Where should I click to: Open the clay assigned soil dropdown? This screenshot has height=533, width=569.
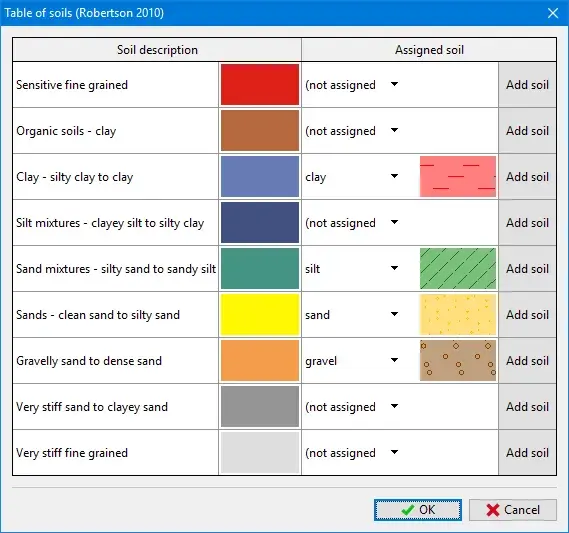[394, 177]
